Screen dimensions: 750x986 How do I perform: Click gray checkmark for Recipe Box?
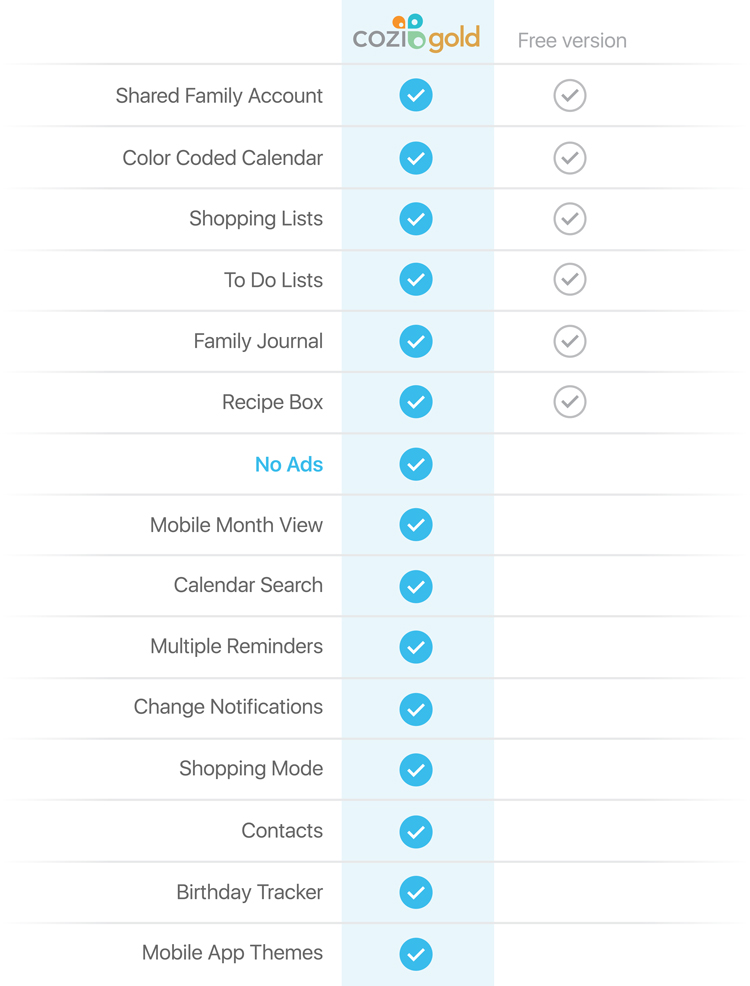click(x=570, y=402)
